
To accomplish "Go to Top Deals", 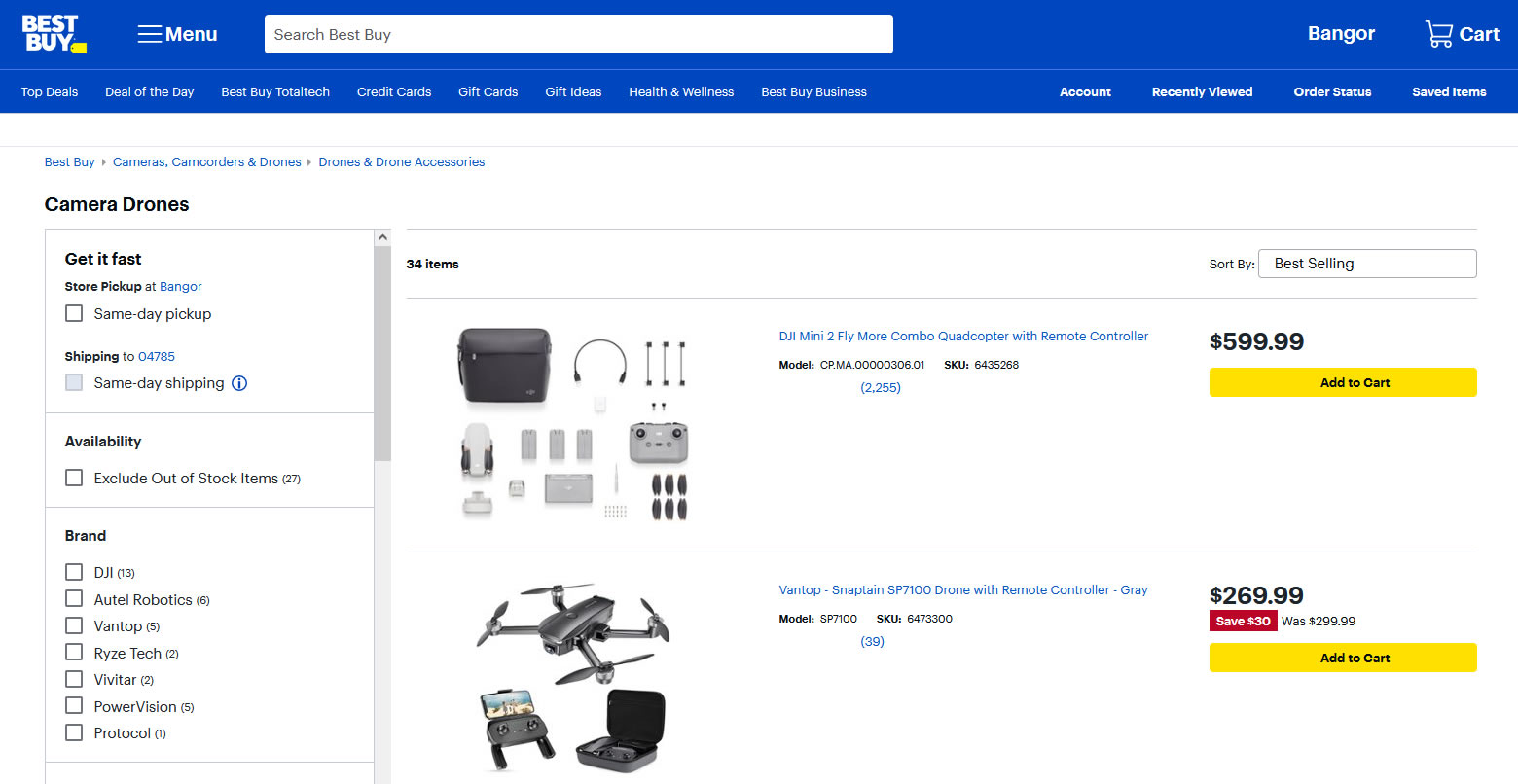I will point(50,92).
